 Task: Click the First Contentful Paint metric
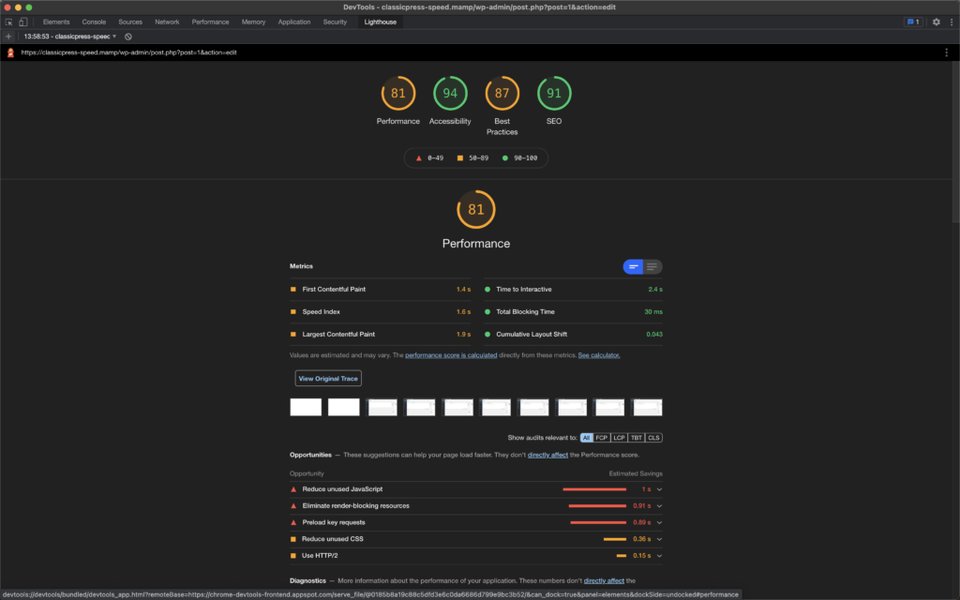380,290
